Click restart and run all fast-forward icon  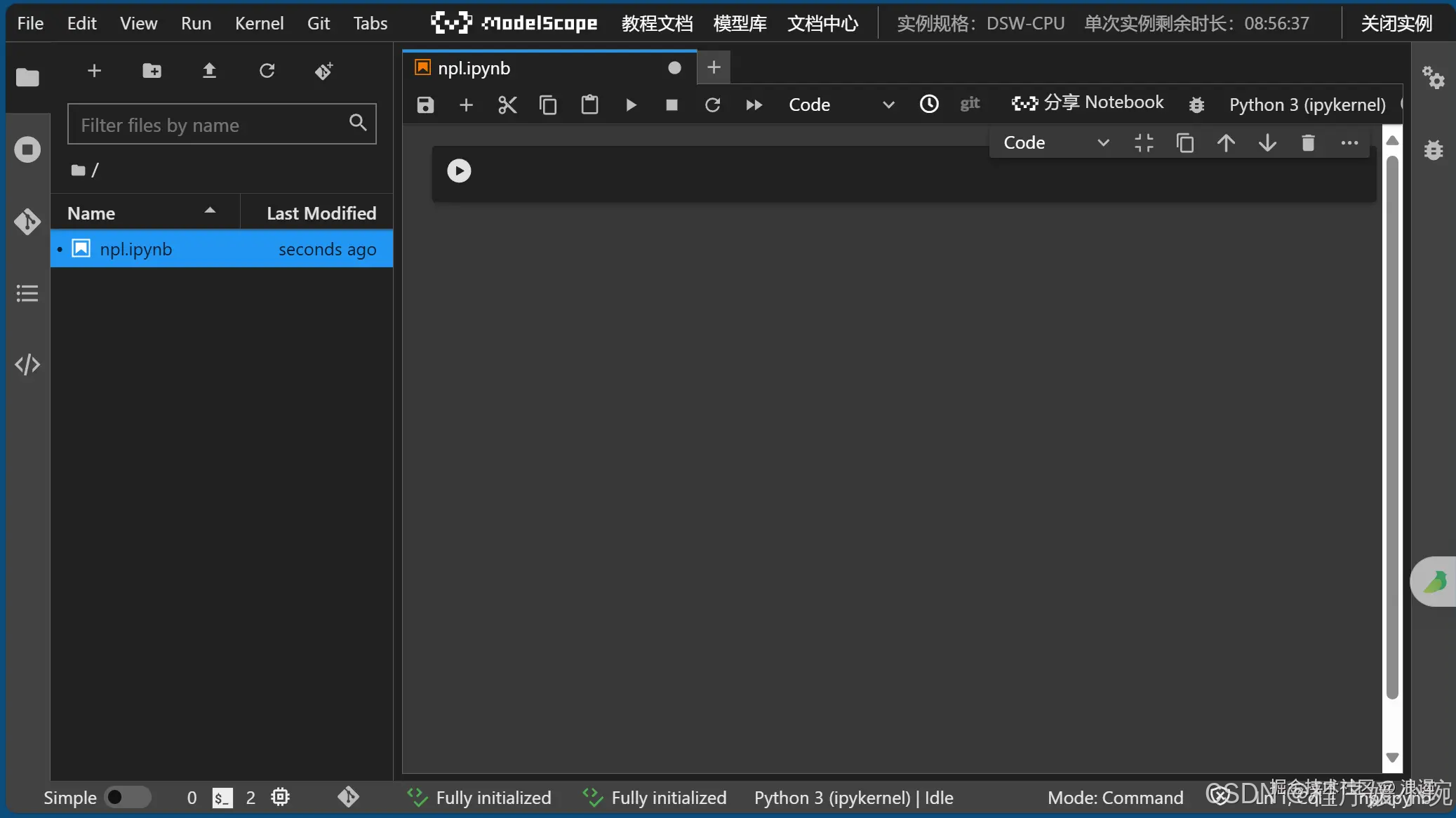[754, 105]
